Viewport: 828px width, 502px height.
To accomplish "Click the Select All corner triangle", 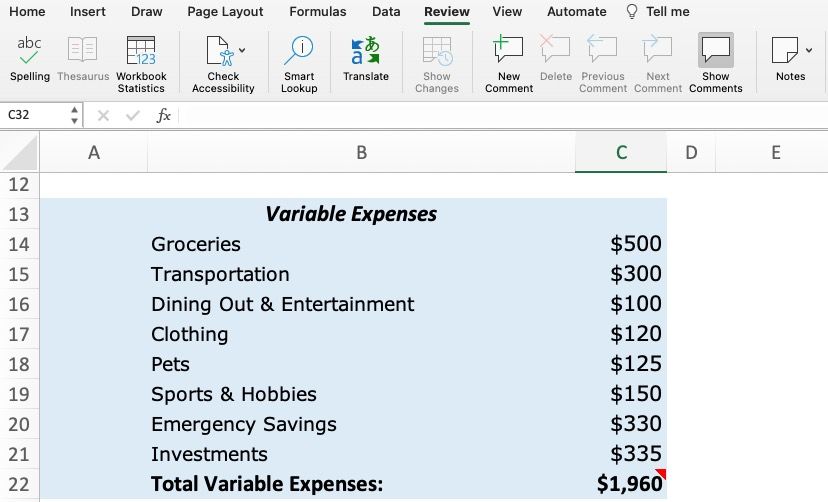I will pos(20,153).
